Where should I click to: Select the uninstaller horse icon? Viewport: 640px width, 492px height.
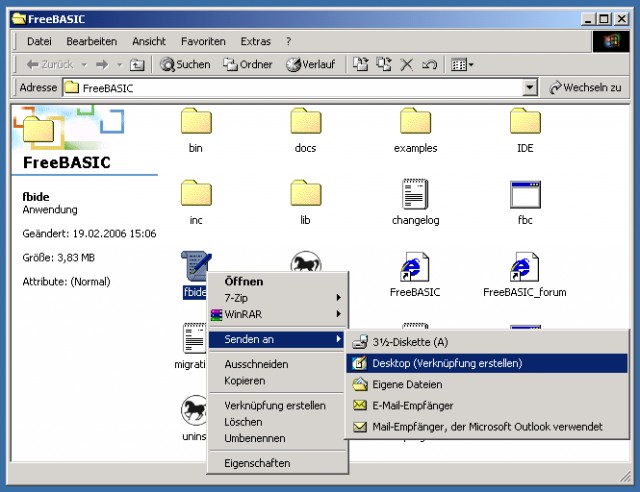(x=194, y=410)
